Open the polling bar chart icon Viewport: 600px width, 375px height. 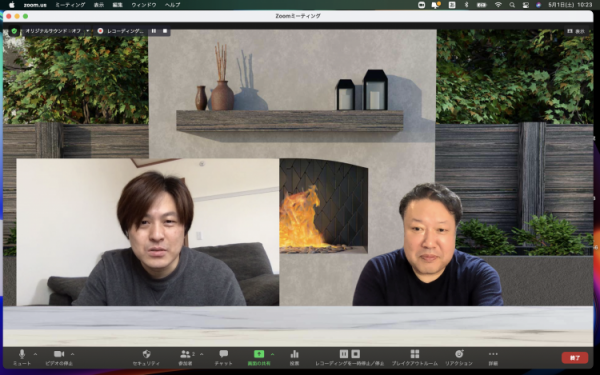pos(294,354)
